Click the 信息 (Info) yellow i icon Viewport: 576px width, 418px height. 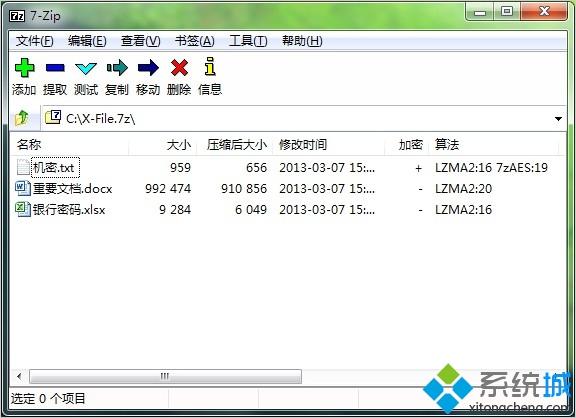[x=210, y=66]
